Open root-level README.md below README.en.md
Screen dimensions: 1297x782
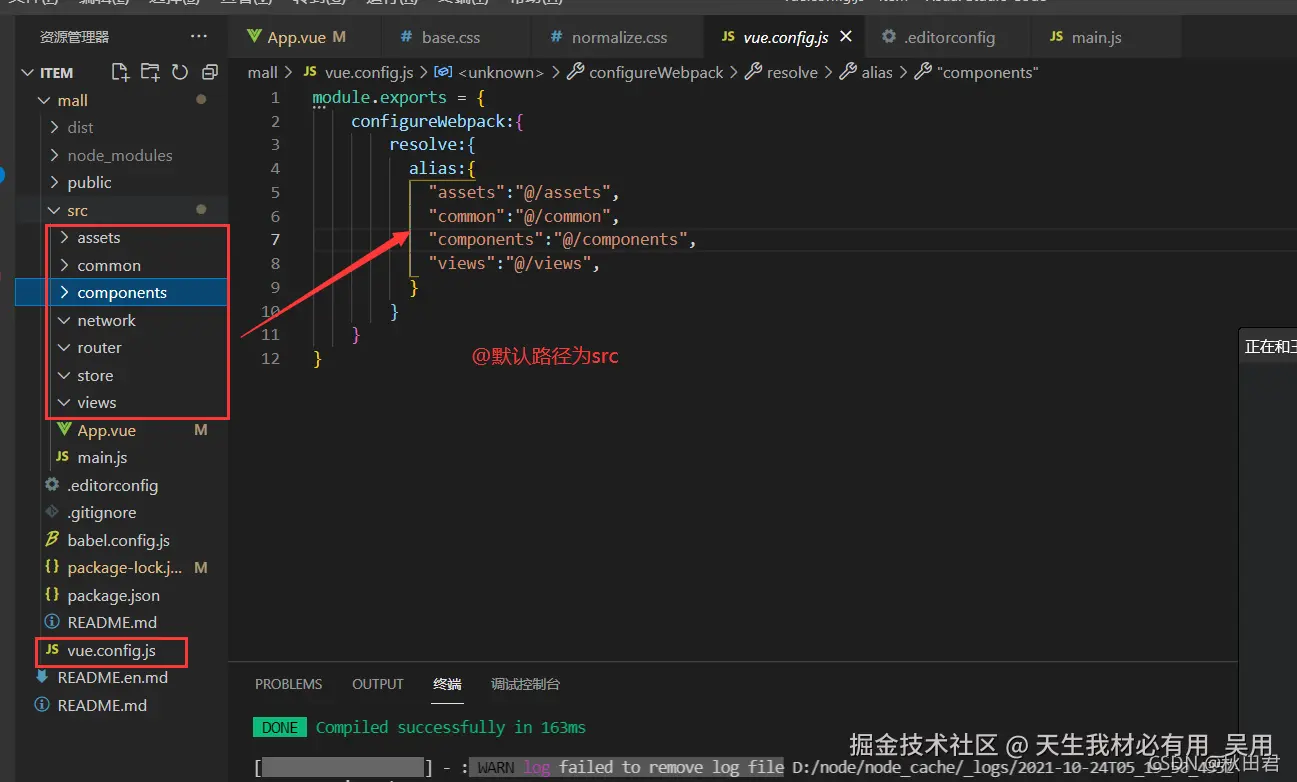[x=102, y=705]
